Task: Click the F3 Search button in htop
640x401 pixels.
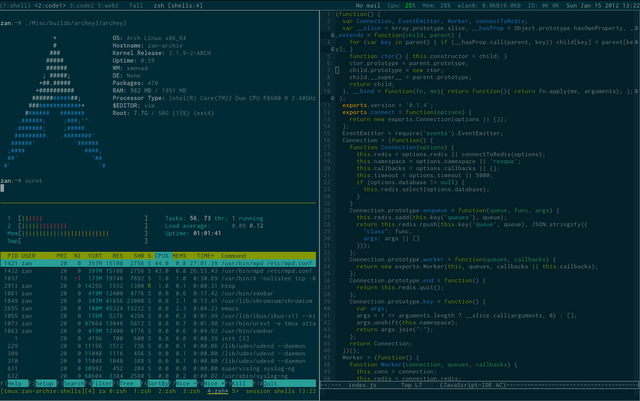Action: pos(73,383)
